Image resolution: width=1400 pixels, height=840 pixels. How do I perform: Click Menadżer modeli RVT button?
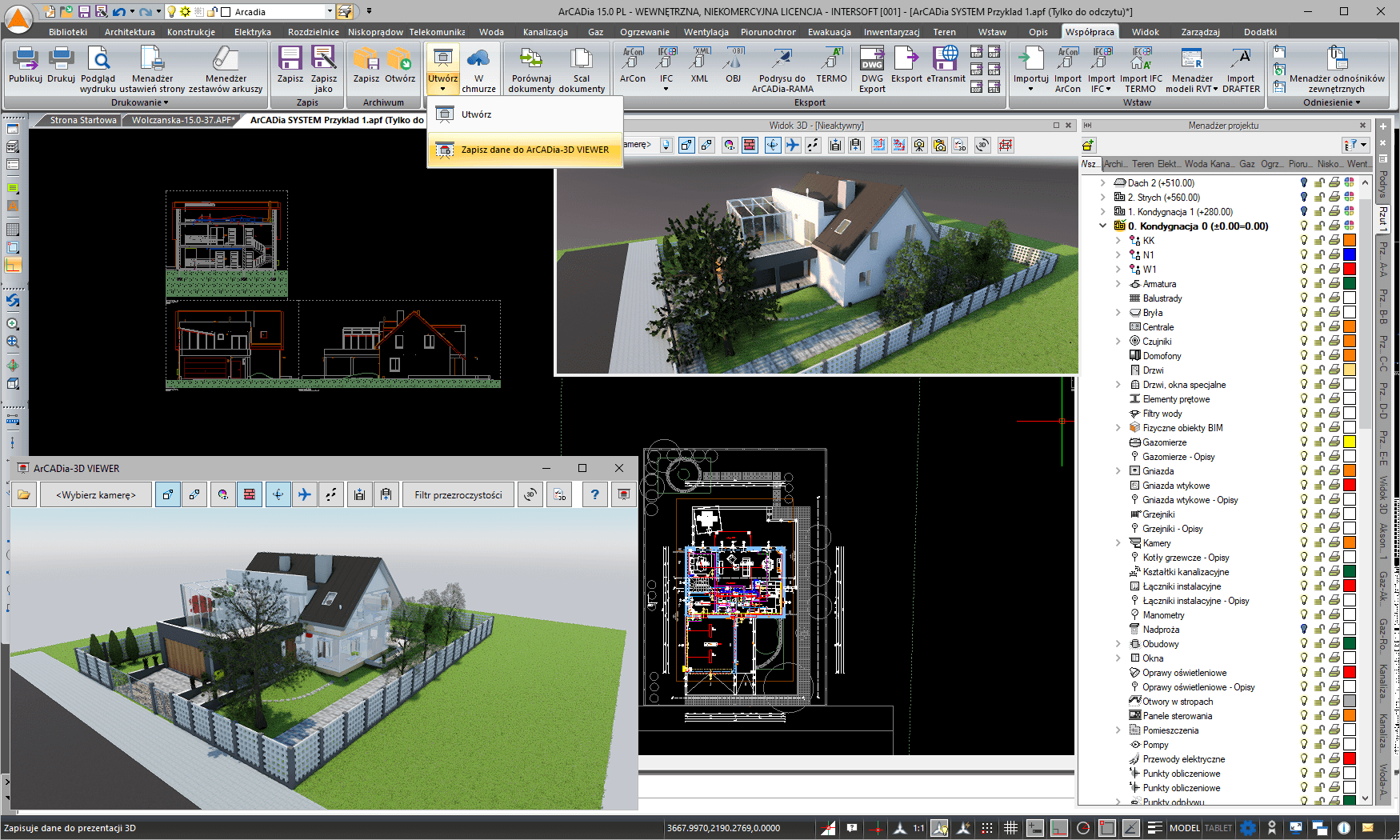(1192, 69)
